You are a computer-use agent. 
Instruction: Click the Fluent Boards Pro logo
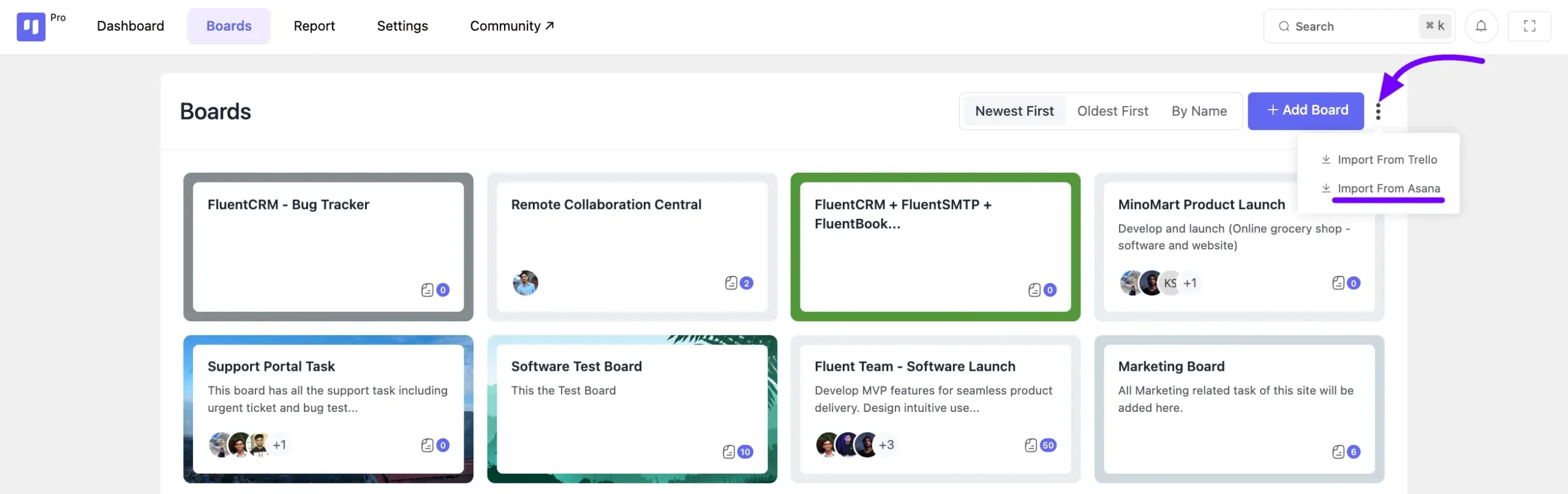coord(31,26)
